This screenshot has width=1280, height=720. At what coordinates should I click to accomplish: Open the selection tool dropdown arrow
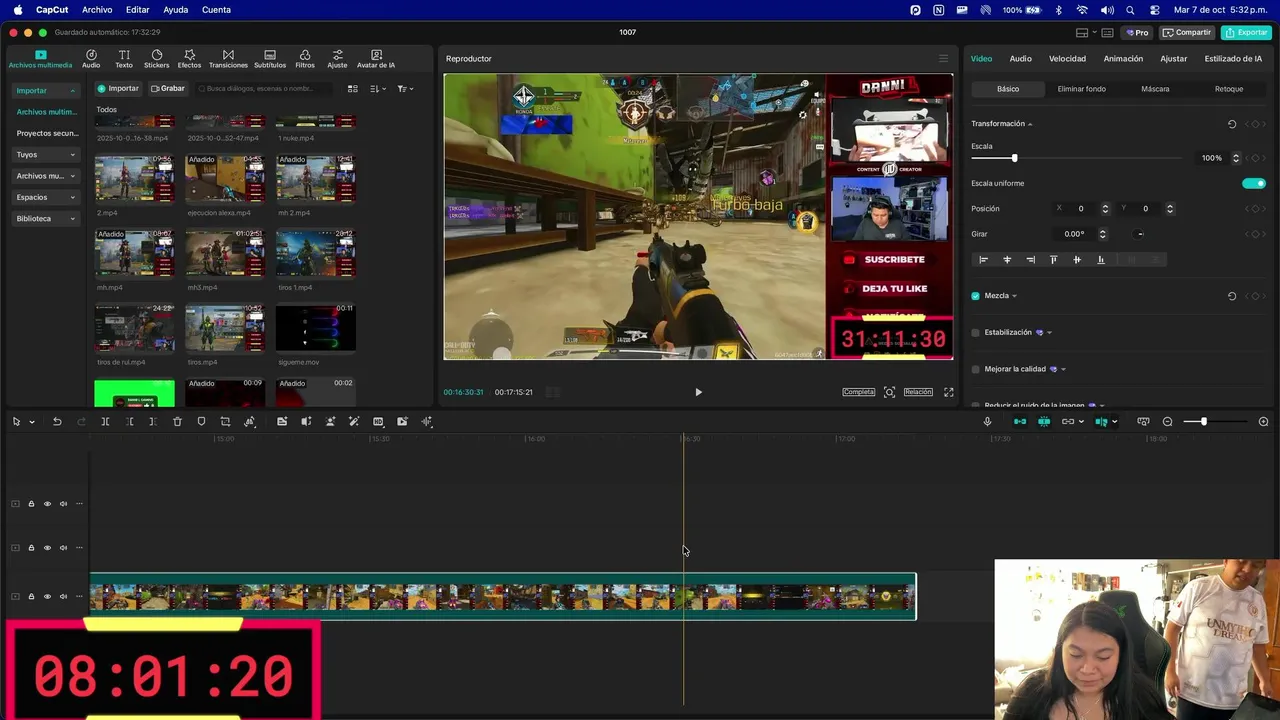[x=32, y=422]
